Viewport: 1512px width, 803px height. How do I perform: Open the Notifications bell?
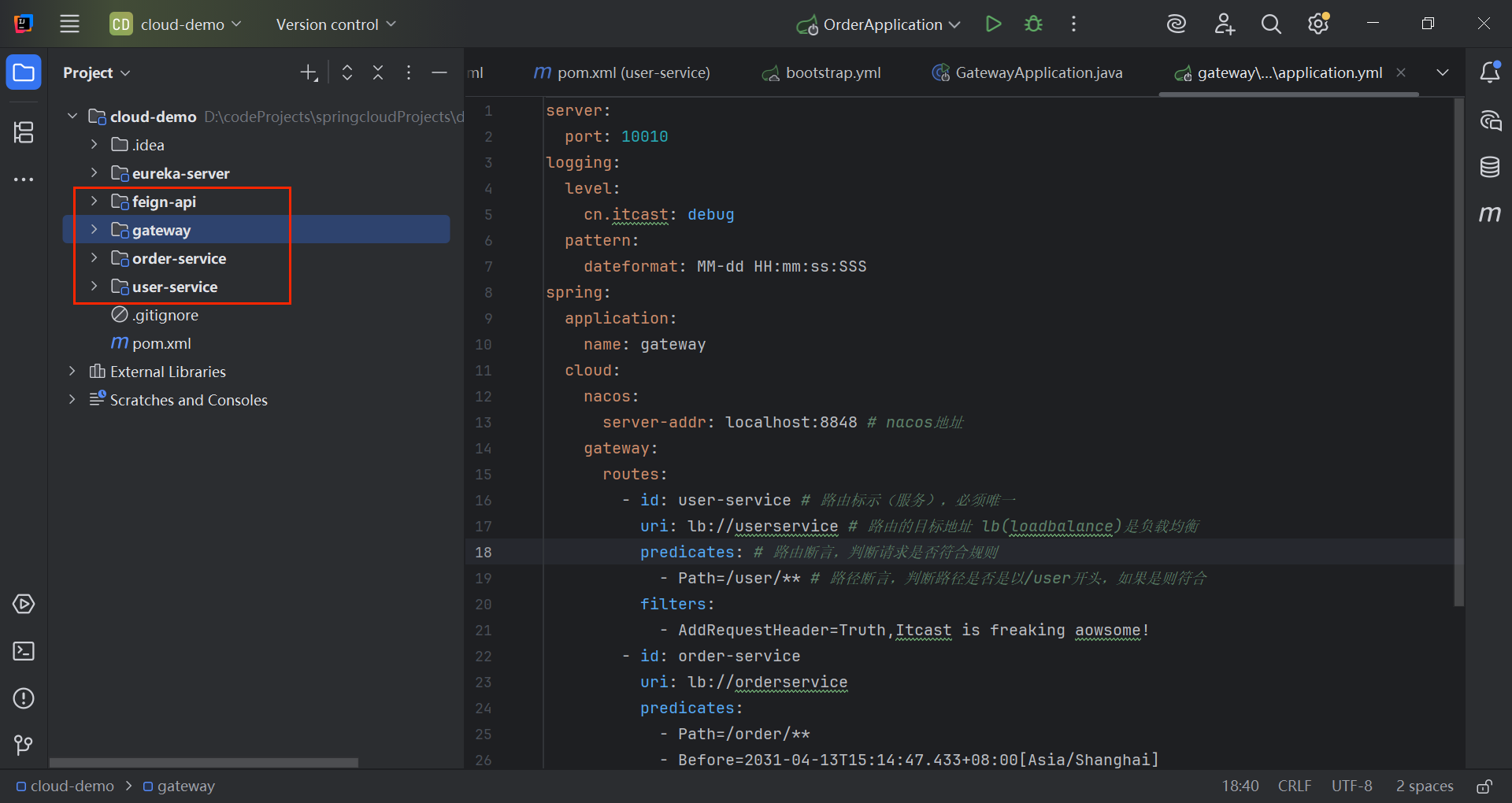tap(1490, 72)
